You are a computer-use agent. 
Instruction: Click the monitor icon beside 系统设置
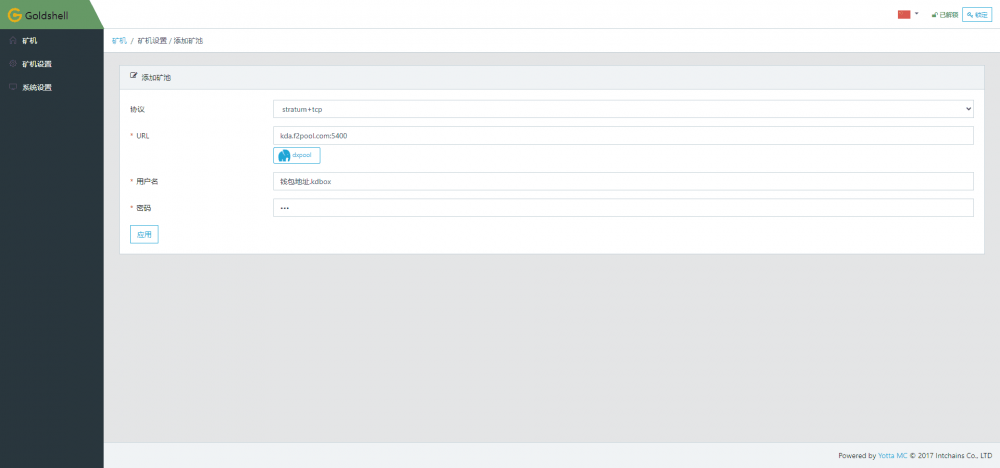[x=13, y=87]
